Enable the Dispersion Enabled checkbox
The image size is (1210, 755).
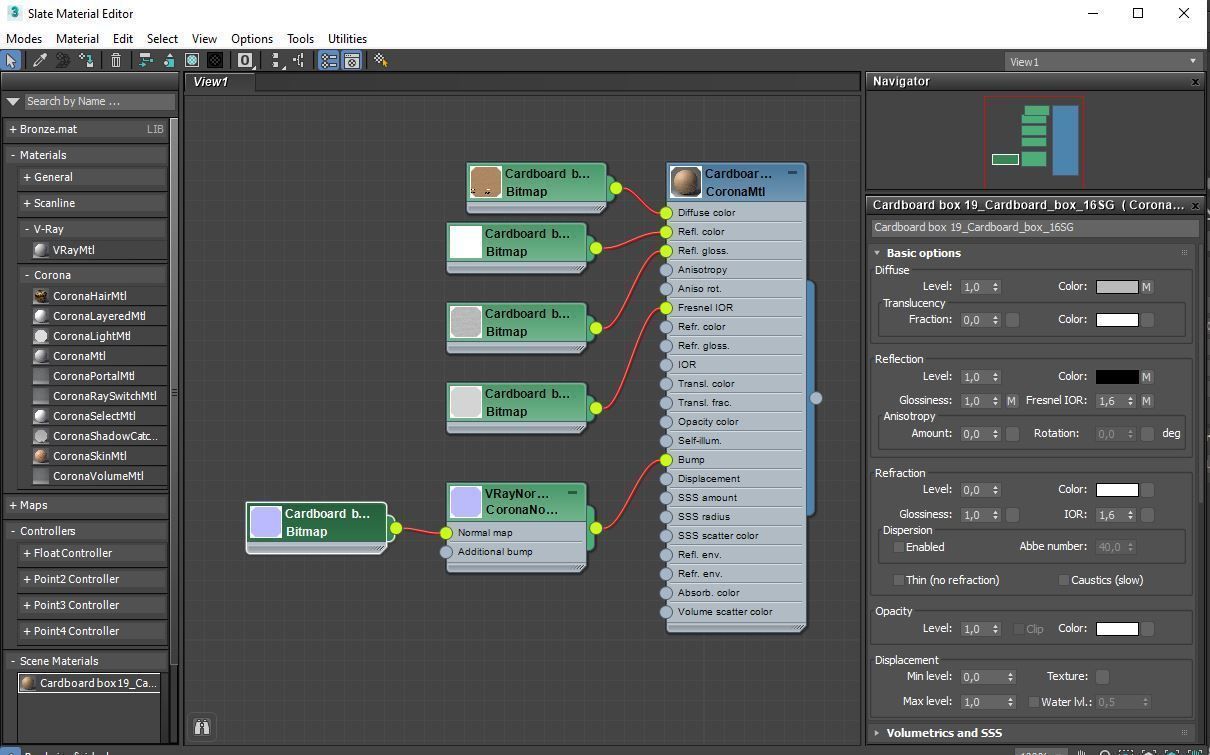pos(898,547)
